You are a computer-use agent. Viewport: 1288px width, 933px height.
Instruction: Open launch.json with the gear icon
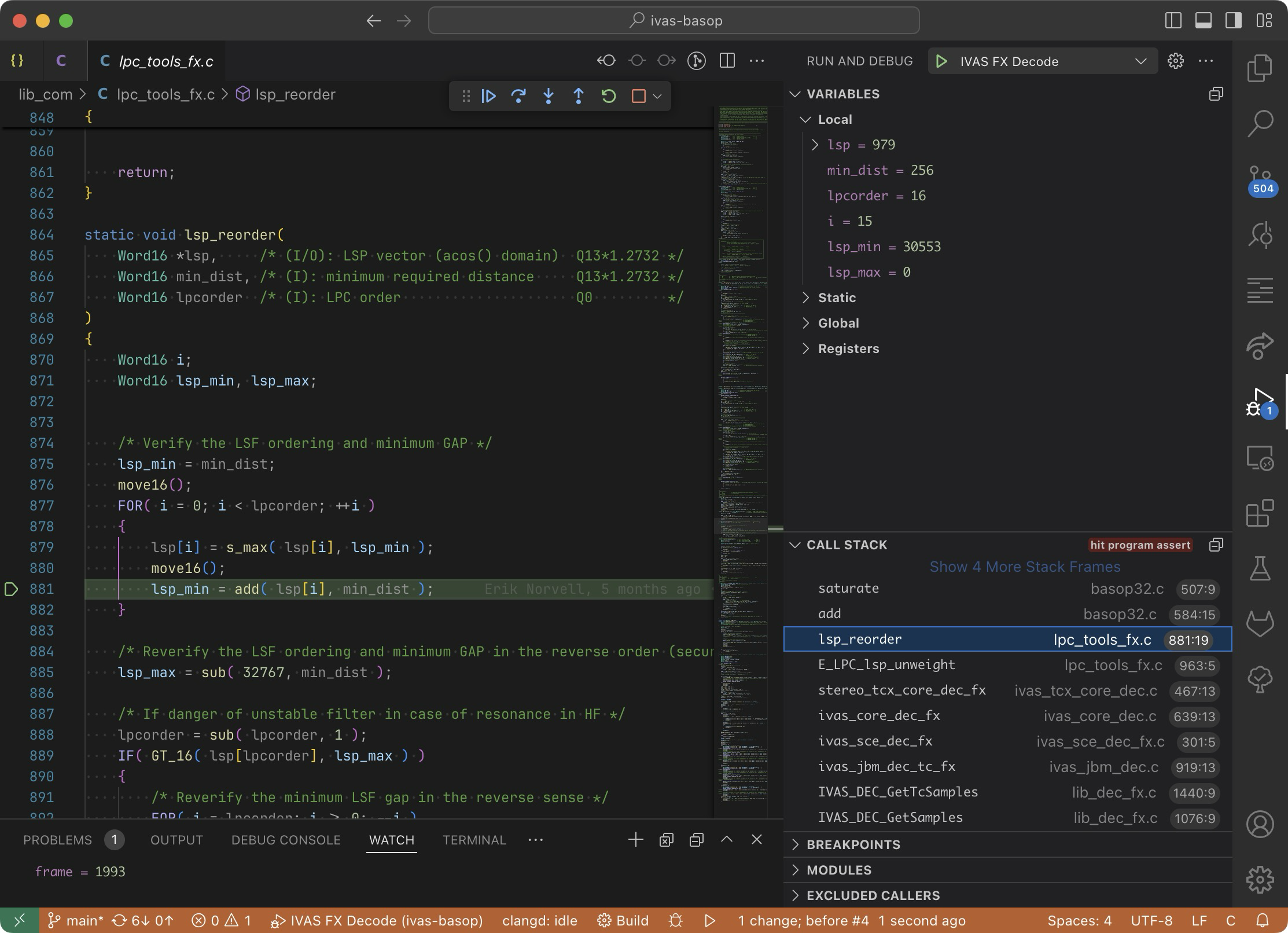click(x=1175, y=61)
